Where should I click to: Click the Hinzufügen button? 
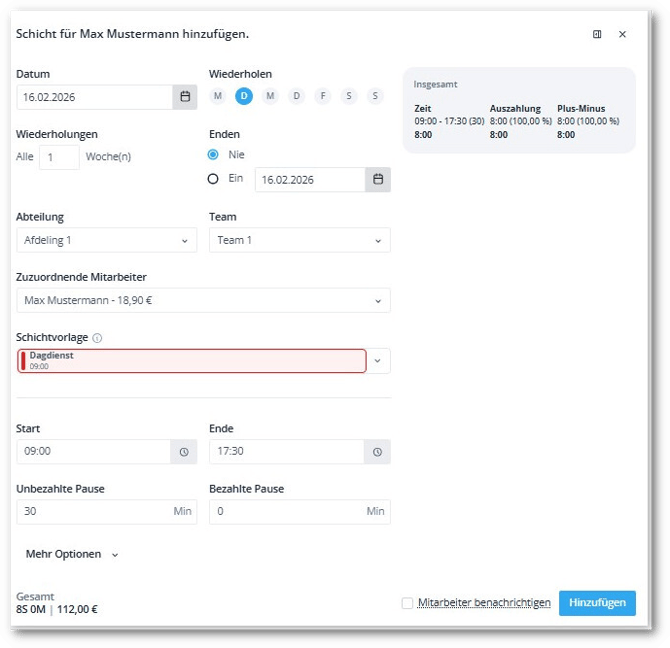point(597,602)
